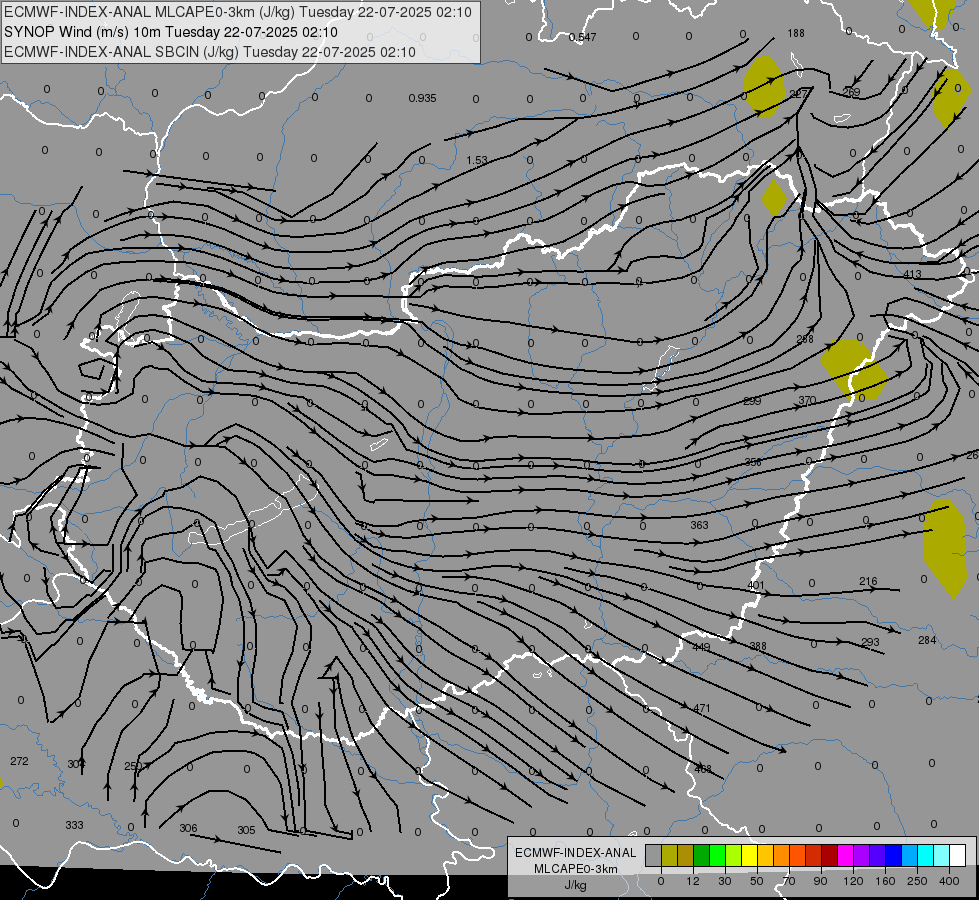Click the map value '0.935'

click(x=422, y=98)
